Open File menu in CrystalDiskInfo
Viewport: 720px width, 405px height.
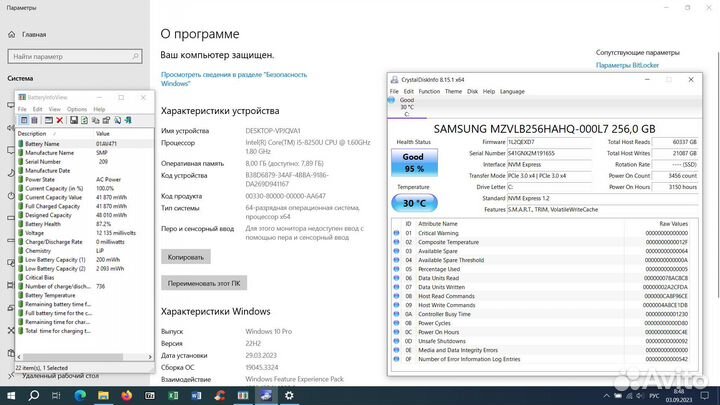pyautogui.click(x=394, y=91)
